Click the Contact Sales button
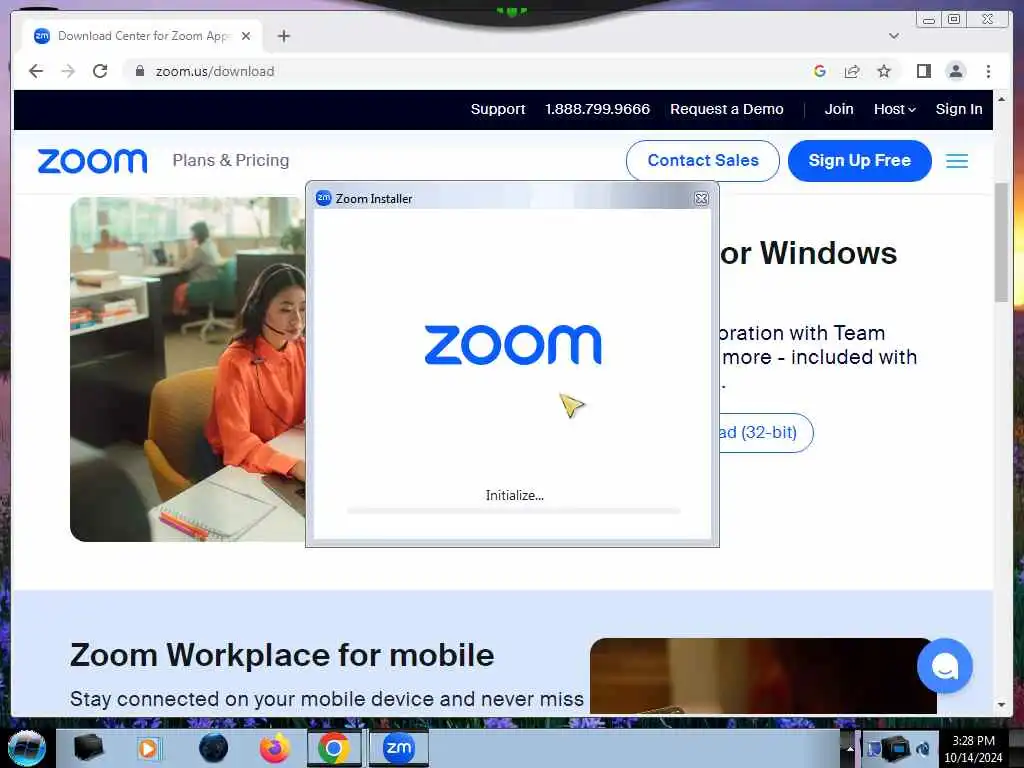Image resolution: width=1024 pixels, height=768 pixels. click(x=703, y=161)
